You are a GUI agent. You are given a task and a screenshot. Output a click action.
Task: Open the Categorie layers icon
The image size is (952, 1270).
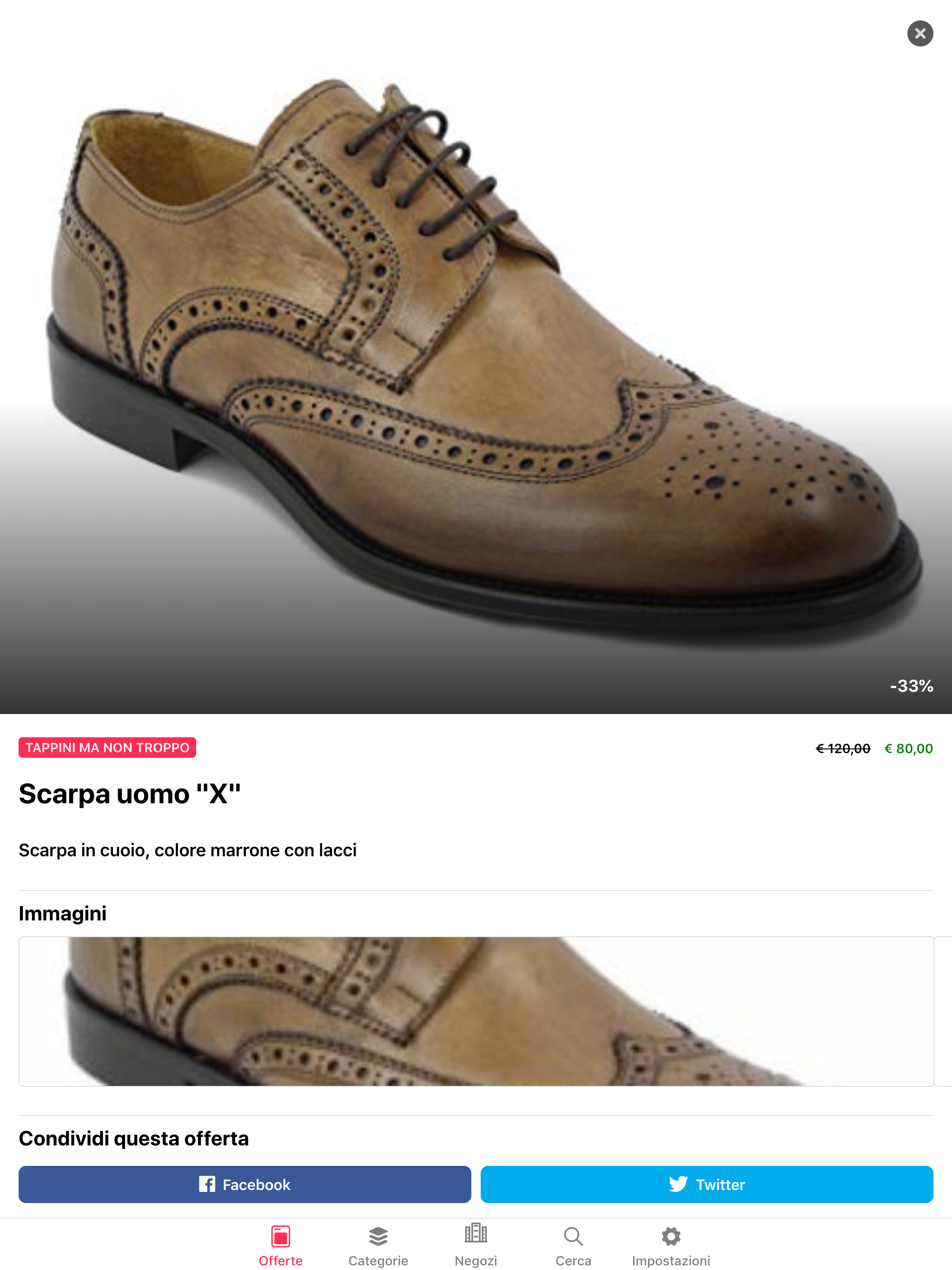pos(378,1236)
